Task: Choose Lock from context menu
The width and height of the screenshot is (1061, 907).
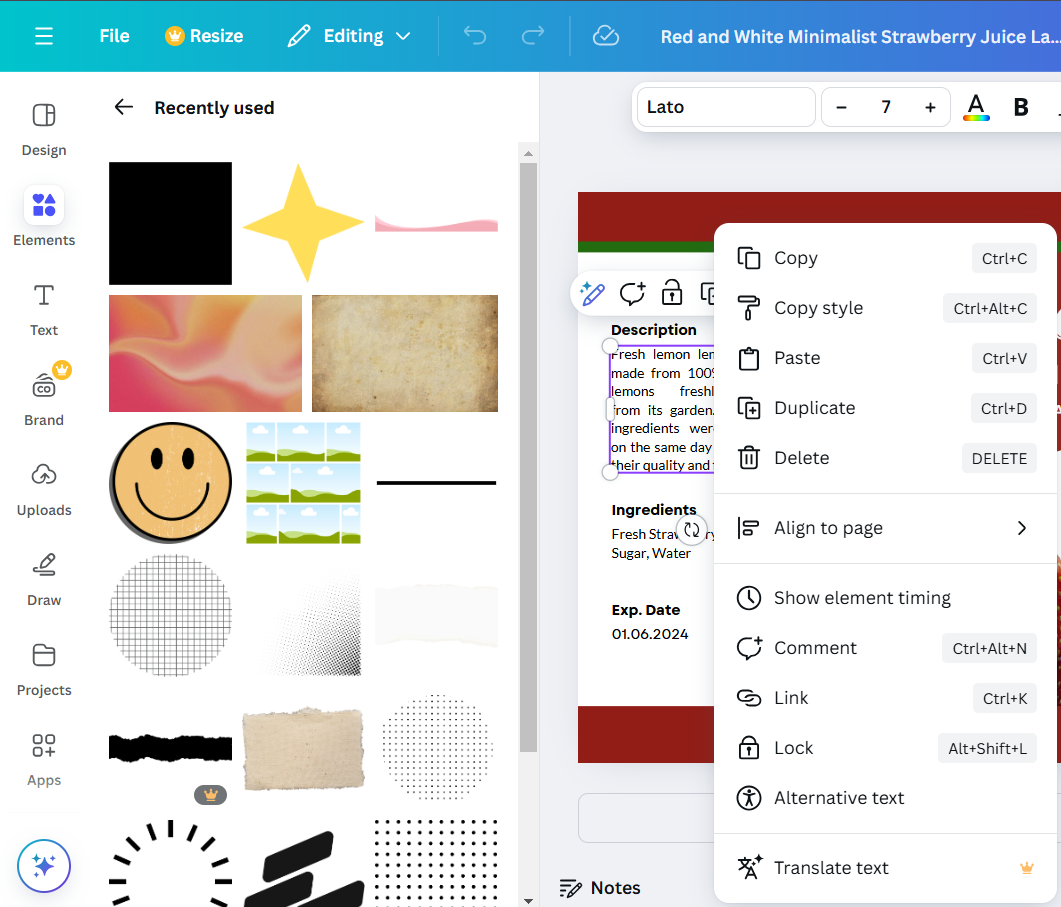Action: (886, 748)
